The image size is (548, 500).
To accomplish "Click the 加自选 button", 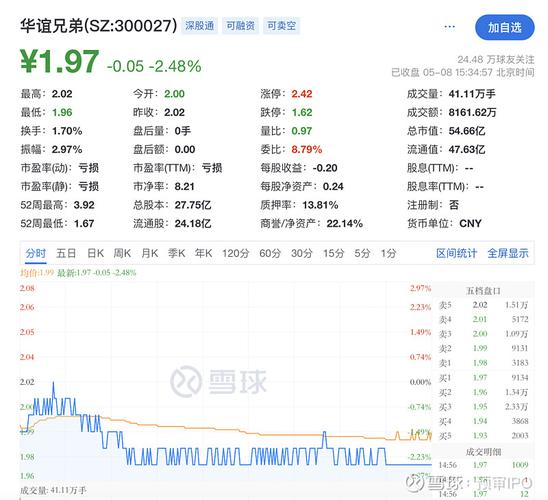I will (x=504, y=27).
